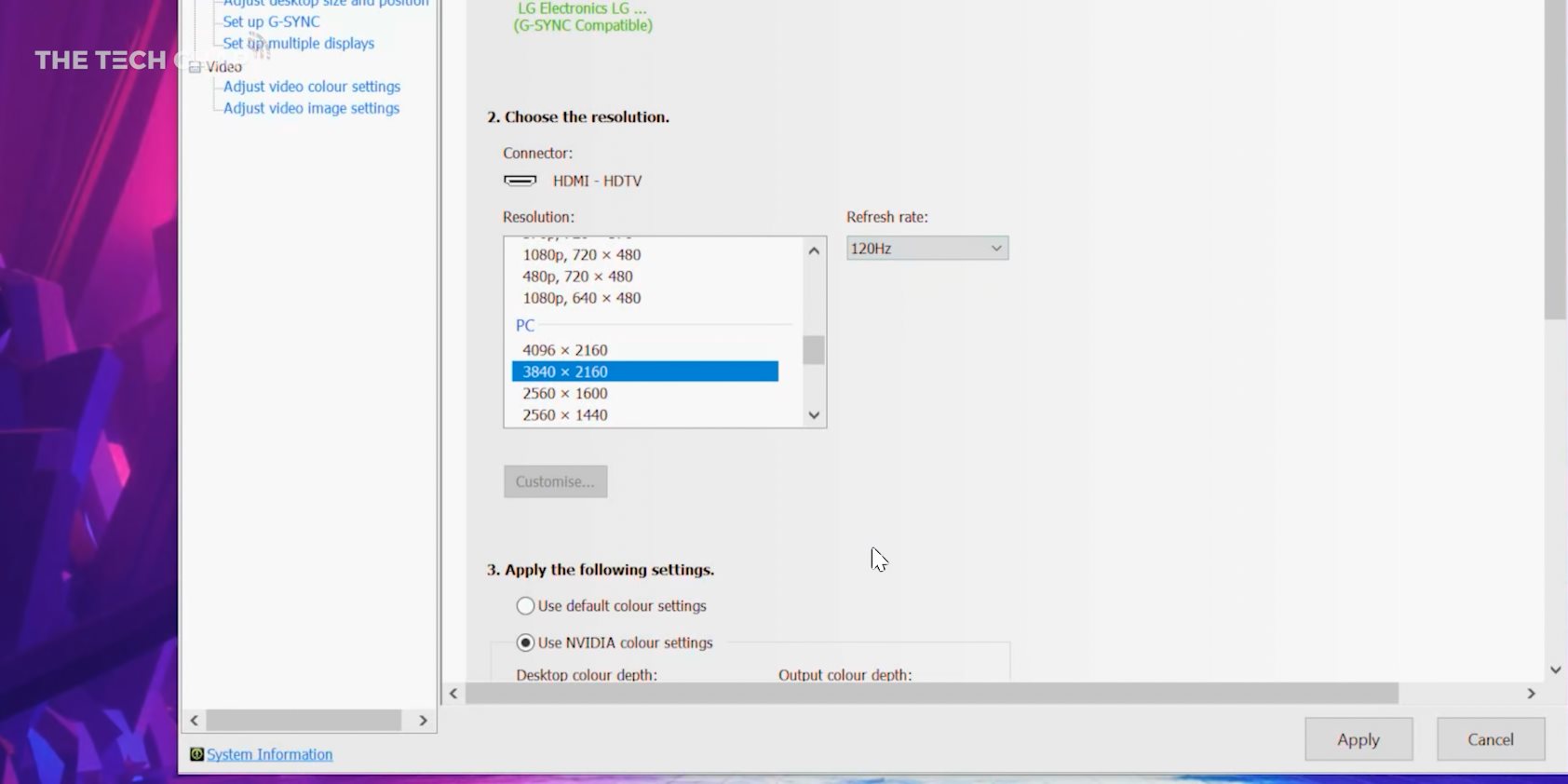Open Adjust video colour settings page
This screenshot has width=1568, height=784.
[311, 87]
